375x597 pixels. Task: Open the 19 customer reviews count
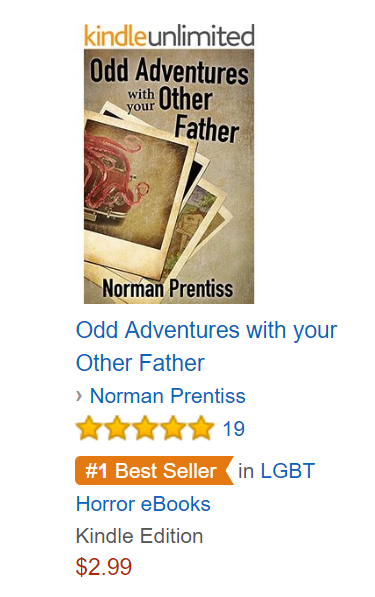[x=234, y=429]
